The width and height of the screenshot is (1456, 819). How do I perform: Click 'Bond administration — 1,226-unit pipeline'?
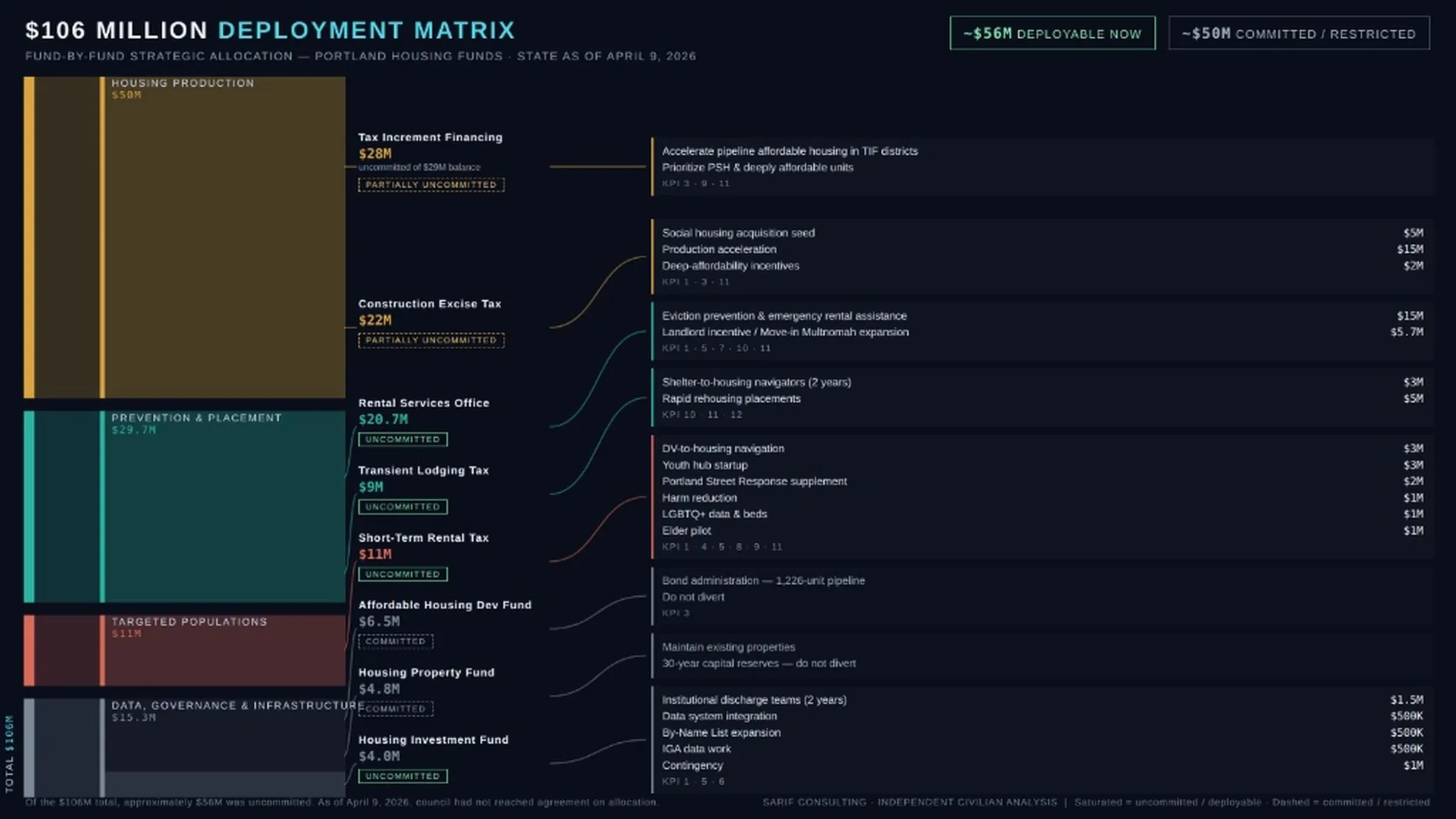(x=763, y=581)
